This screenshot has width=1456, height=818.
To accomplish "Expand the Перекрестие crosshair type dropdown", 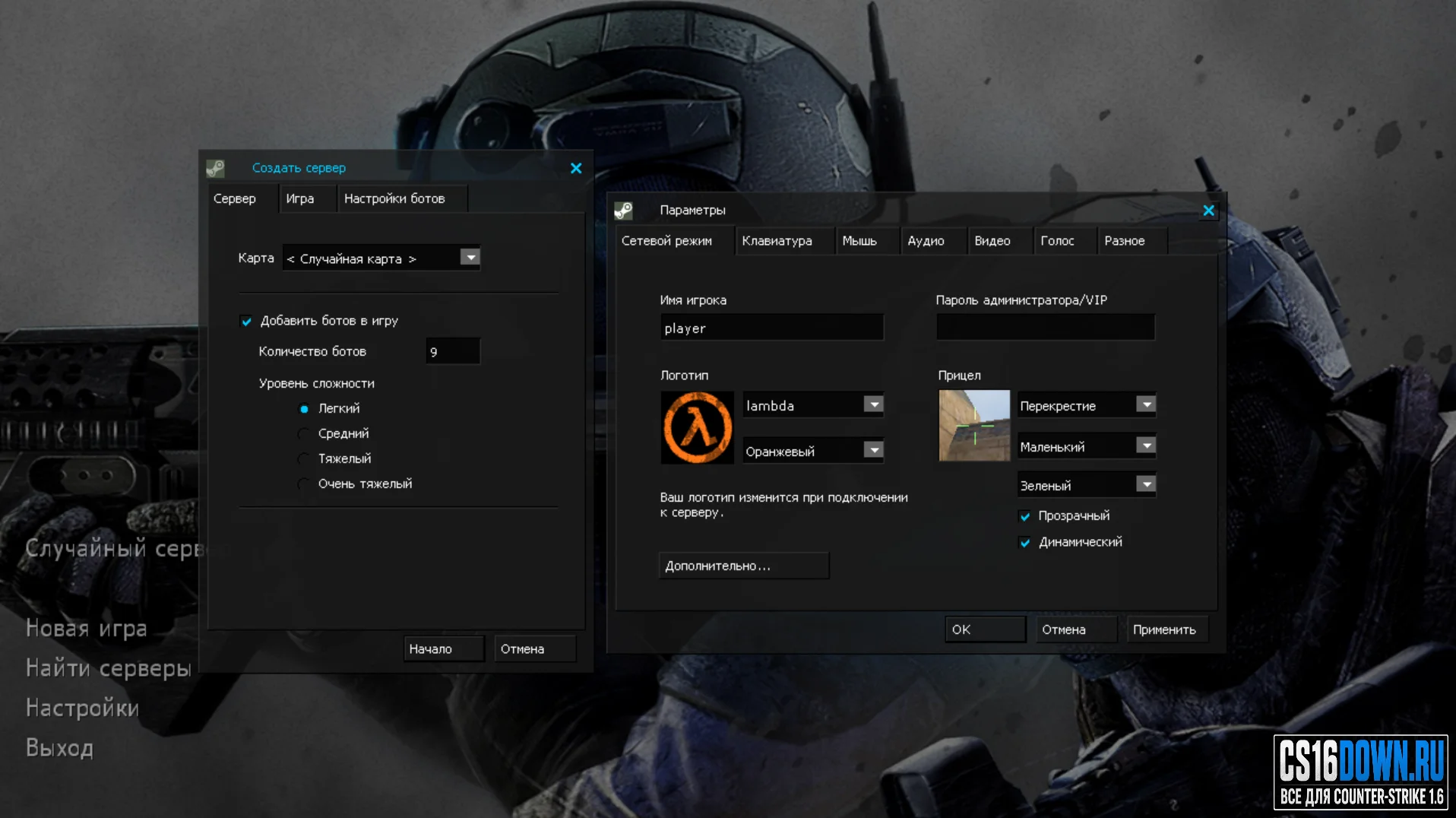I will tap(1146, 404).
